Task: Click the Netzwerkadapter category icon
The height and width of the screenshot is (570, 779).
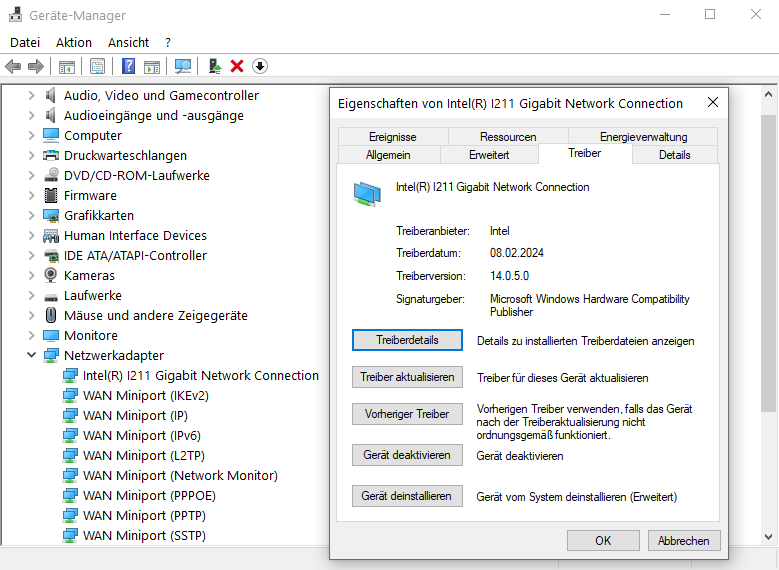Action: [x=51, y=355]
